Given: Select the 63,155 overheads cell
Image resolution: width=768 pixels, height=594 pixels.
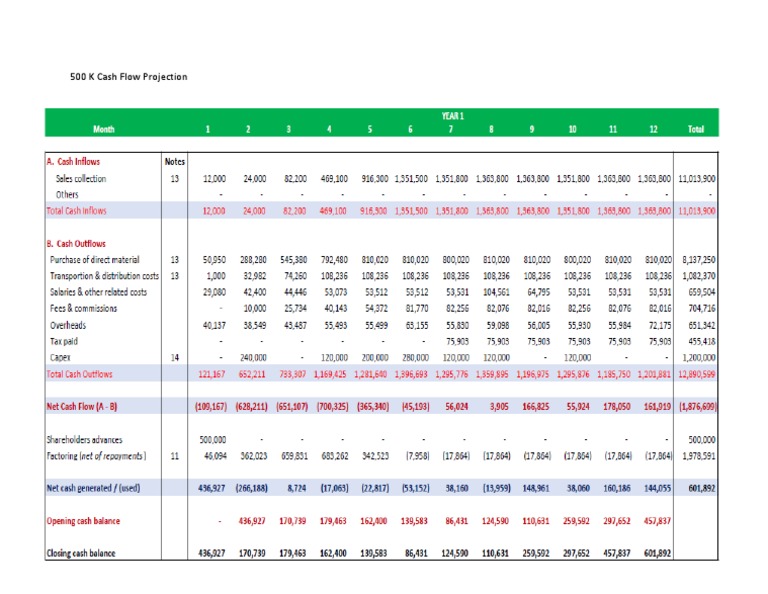Looking at the screenshot, I should (417, 325).
